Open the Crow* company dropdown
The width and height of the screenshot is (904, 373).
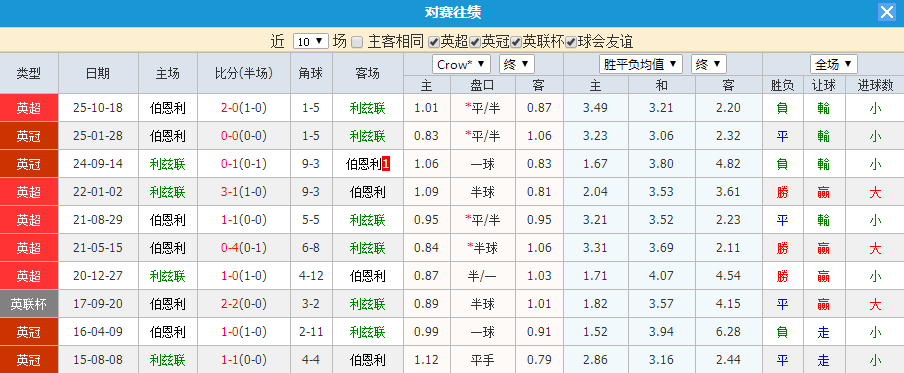(461, 64)
